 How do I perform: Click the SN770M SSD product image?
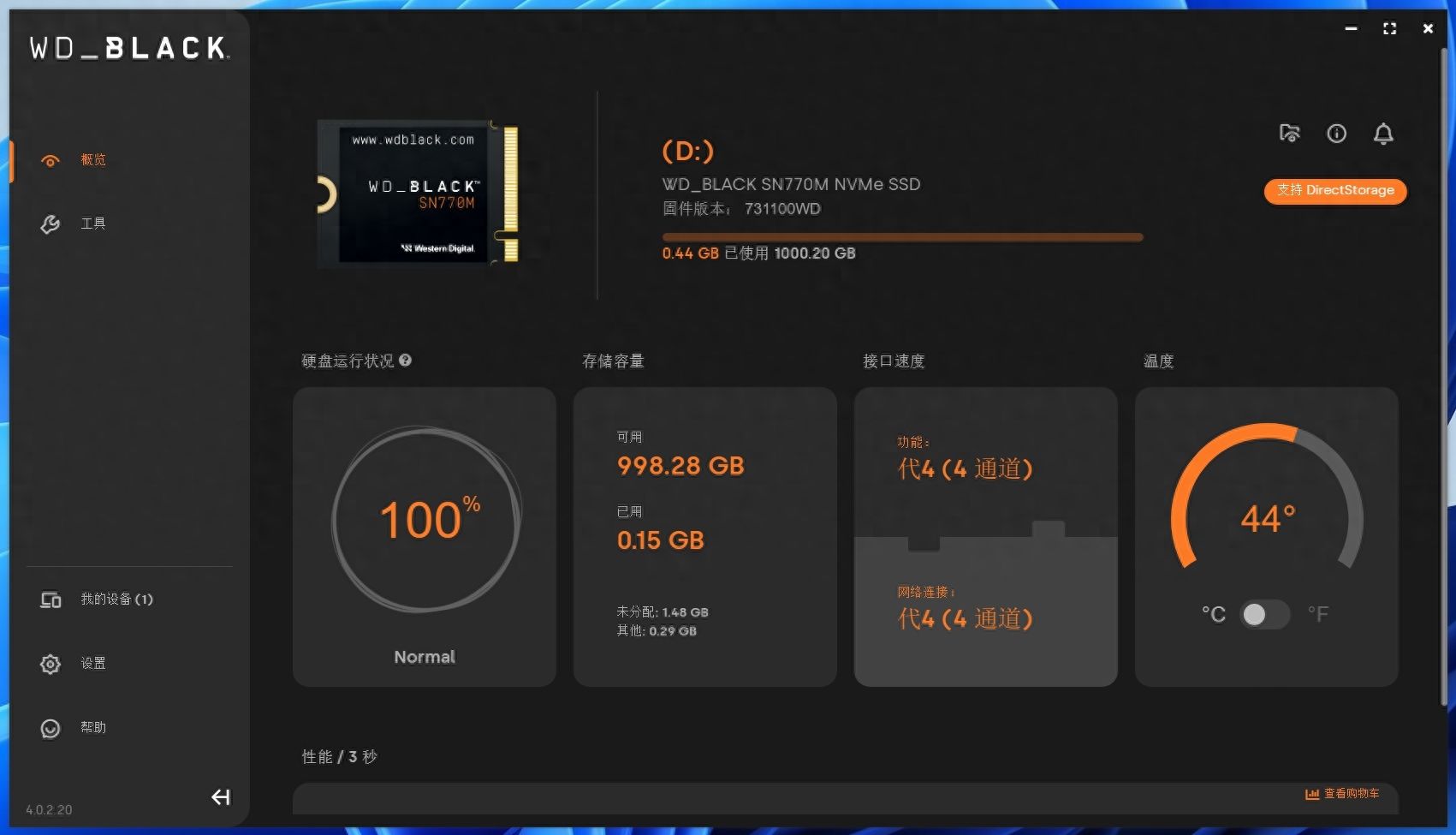tap(419, 194)
